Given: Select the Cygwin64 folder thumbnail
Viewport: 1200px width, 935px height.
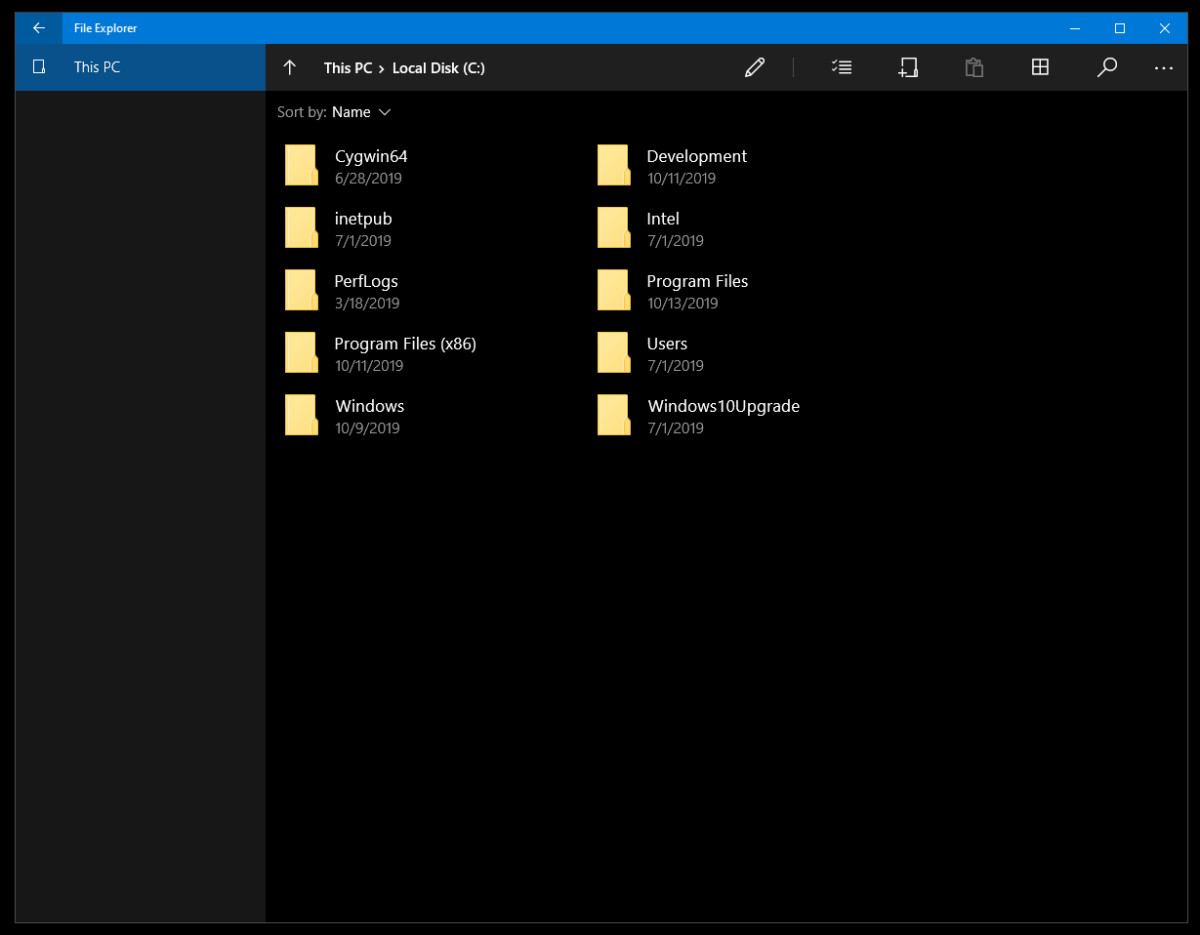Looking at the screenshot, I should point(301,164).
